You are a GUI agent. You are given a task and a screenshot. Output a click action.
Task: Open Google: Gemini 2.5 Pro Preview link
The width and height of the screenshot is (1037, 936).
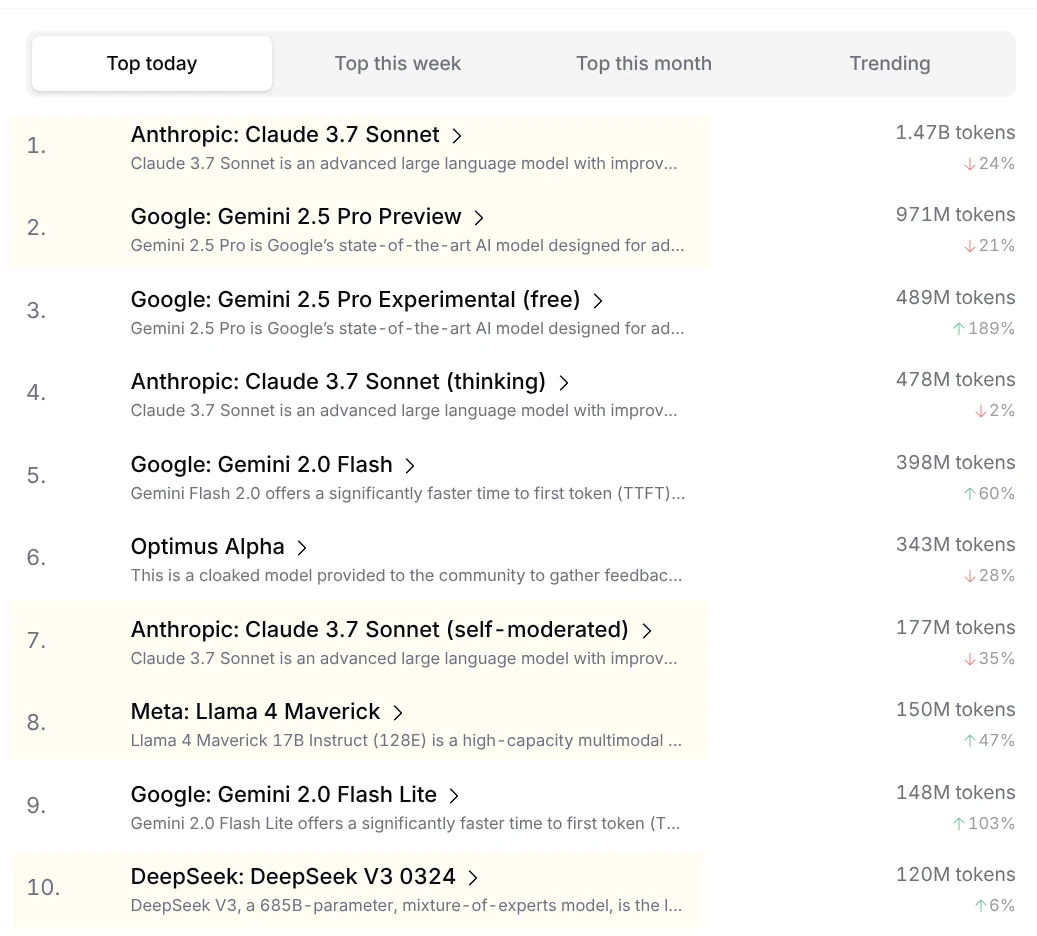(296, 216)
